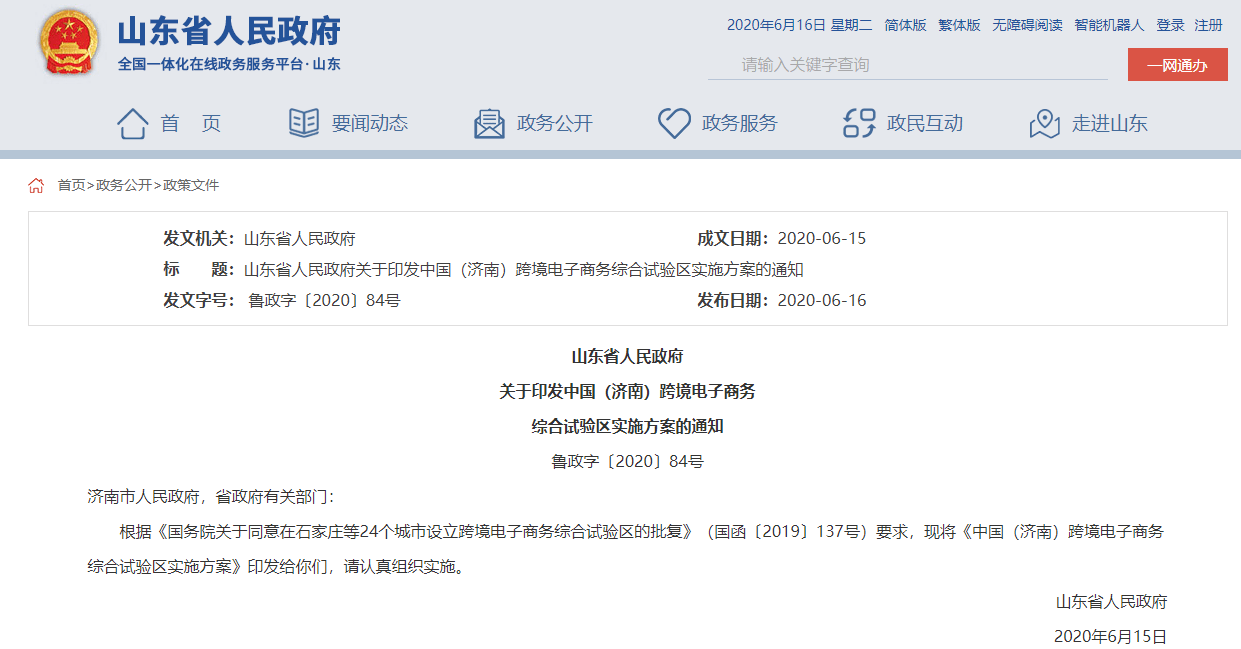Click the 登录 login link
1241x649 pixels.
(x=1169, y=25)
